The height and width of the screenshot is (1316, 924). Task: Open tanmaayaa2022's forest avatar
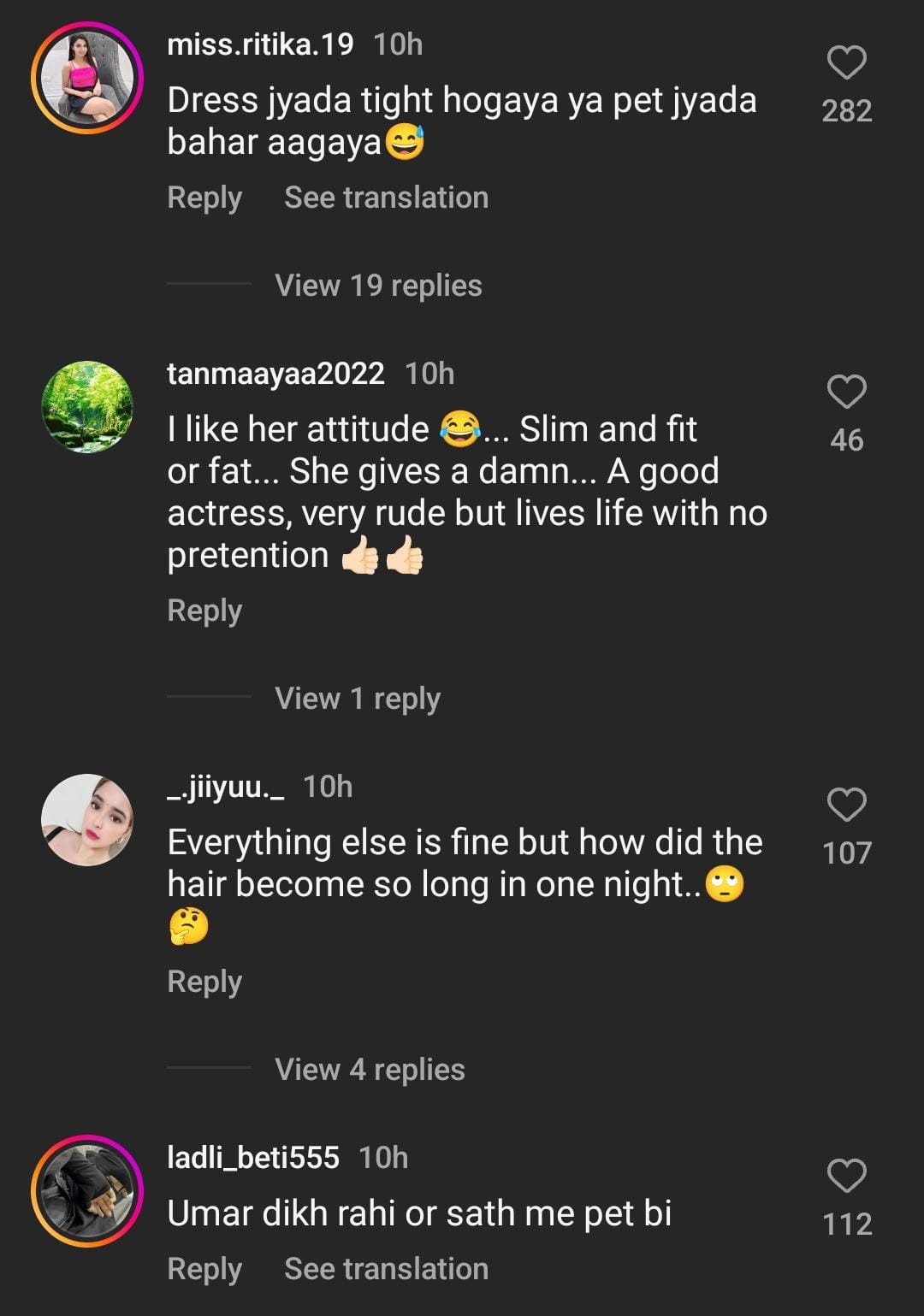(87, 407)
